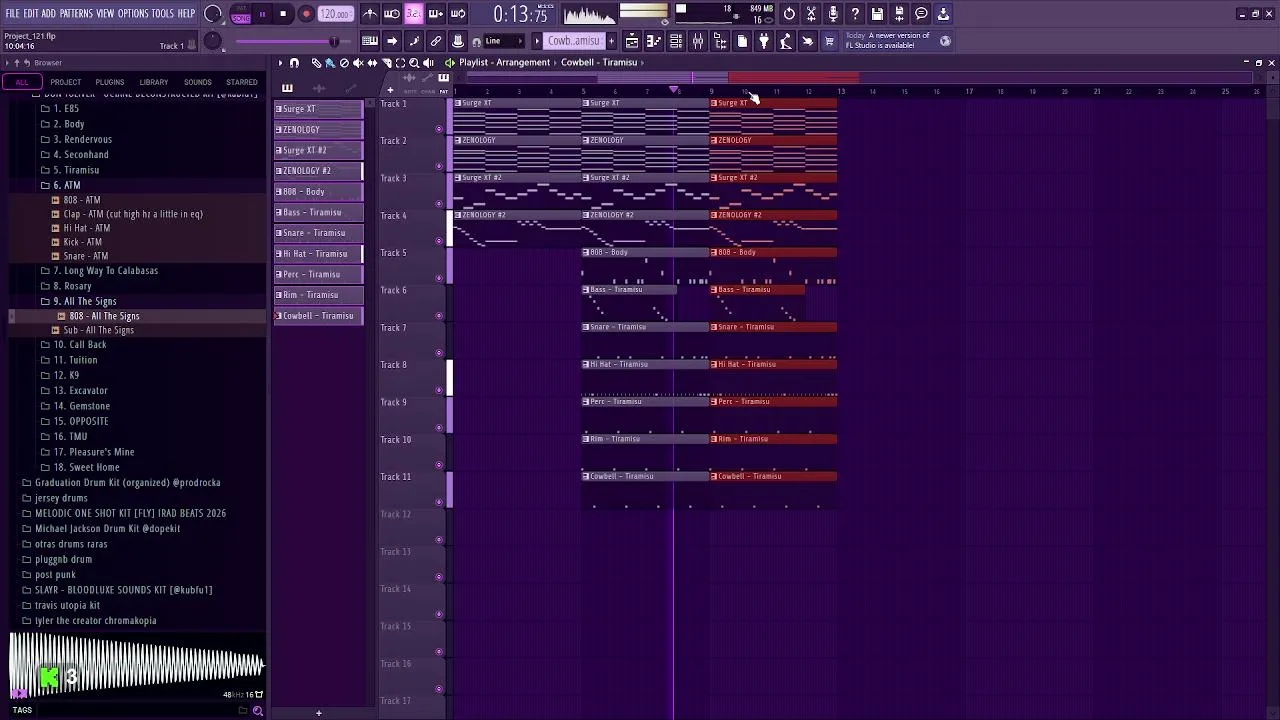This screenshot has height=720, width=1280.
Task: Select the Snare - Tiramisu pattern in picker
Action: pos(319,233)
